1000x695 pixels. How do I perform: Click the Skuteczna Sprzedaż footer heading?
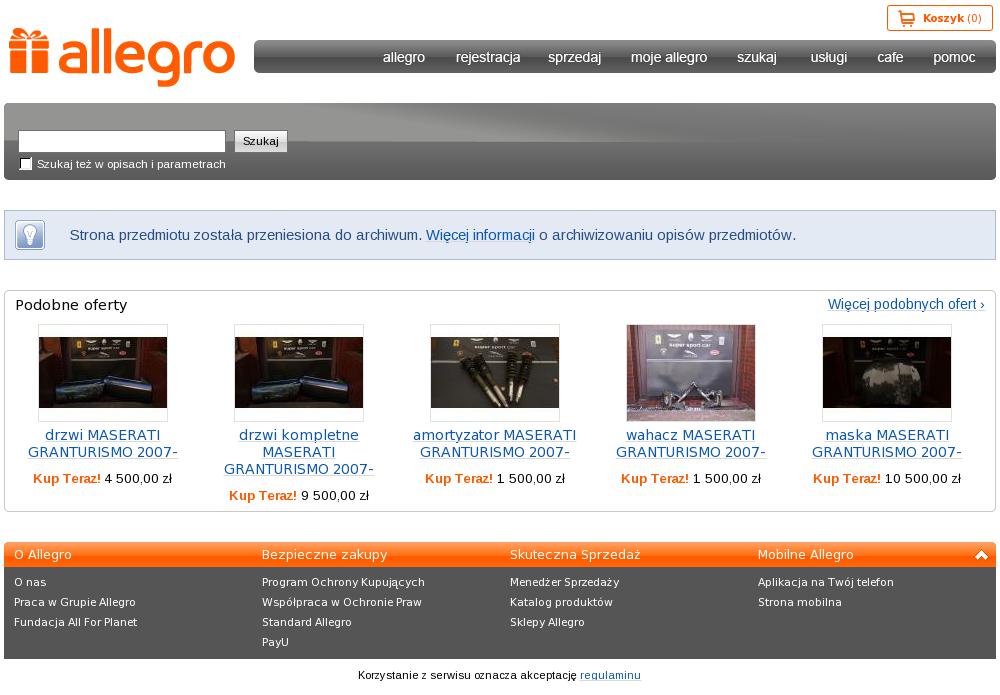point(575,555)
